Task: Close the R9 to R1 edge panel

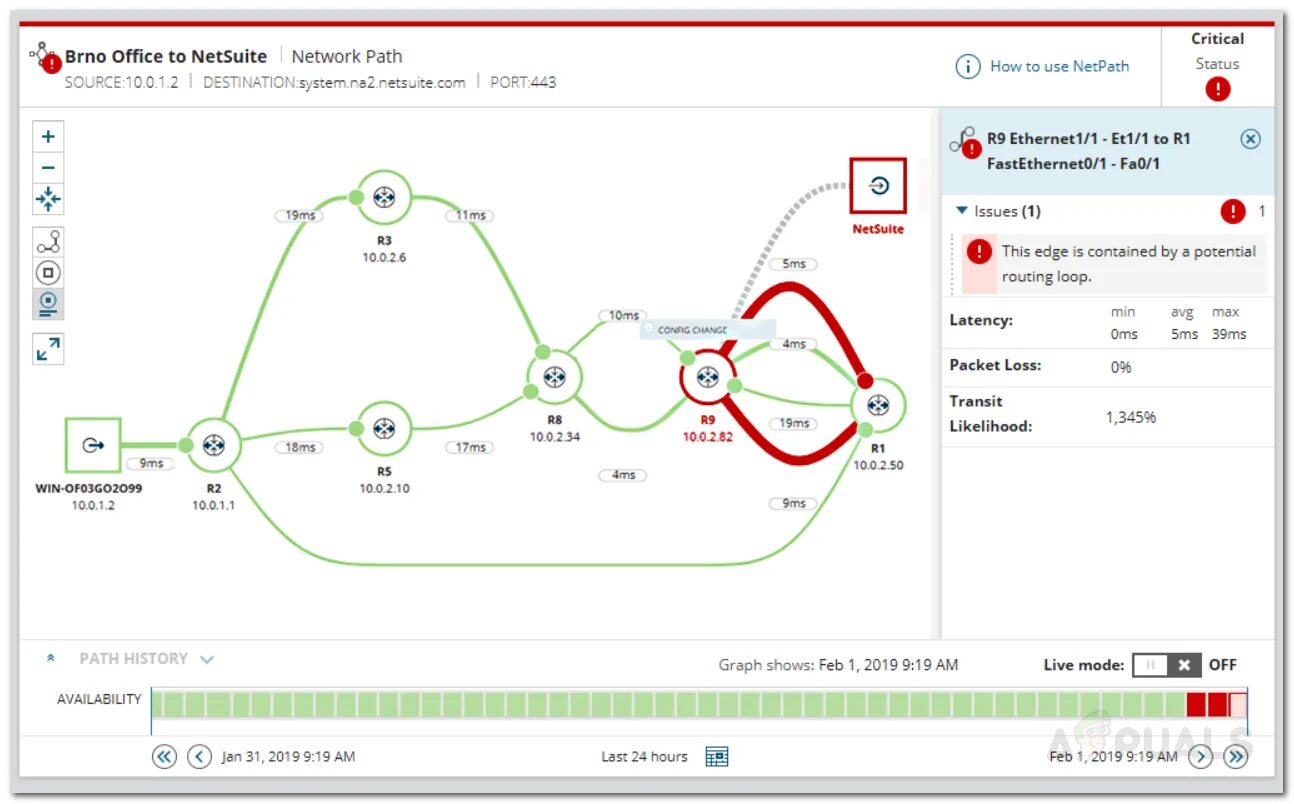Action: coord(1250,139)
